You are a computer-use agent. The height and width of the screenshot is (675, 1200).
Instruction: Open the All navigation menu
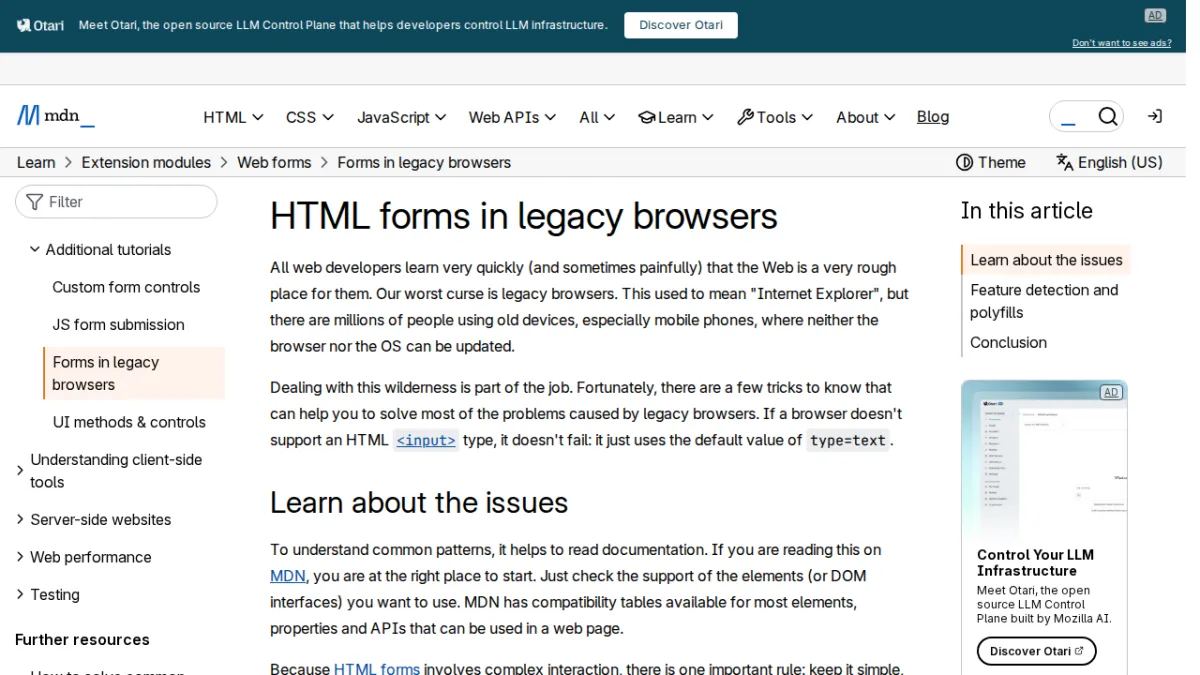click(x=597, y=117)
